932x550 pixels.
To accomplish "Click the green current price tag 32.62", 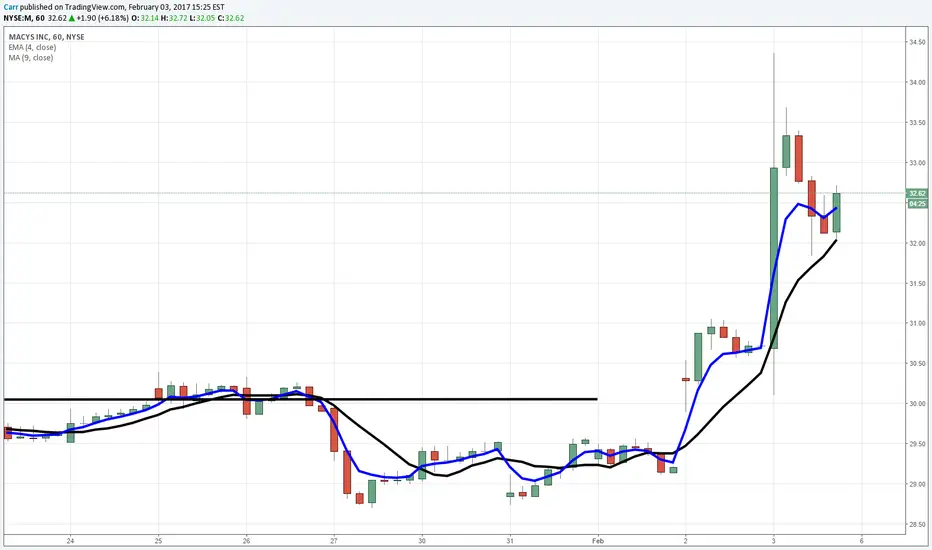I will [x=917, y=193].
